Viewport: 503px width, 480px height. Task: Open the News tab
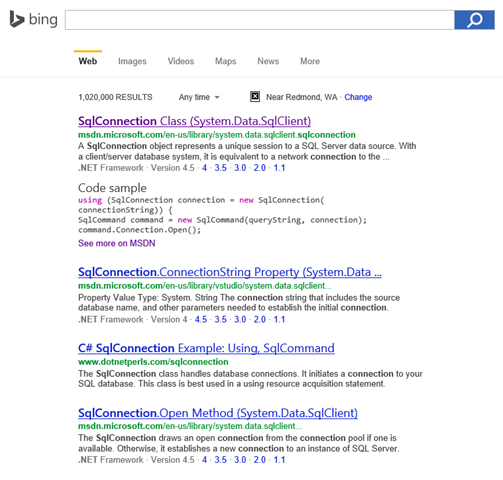[x=268, y=61]
